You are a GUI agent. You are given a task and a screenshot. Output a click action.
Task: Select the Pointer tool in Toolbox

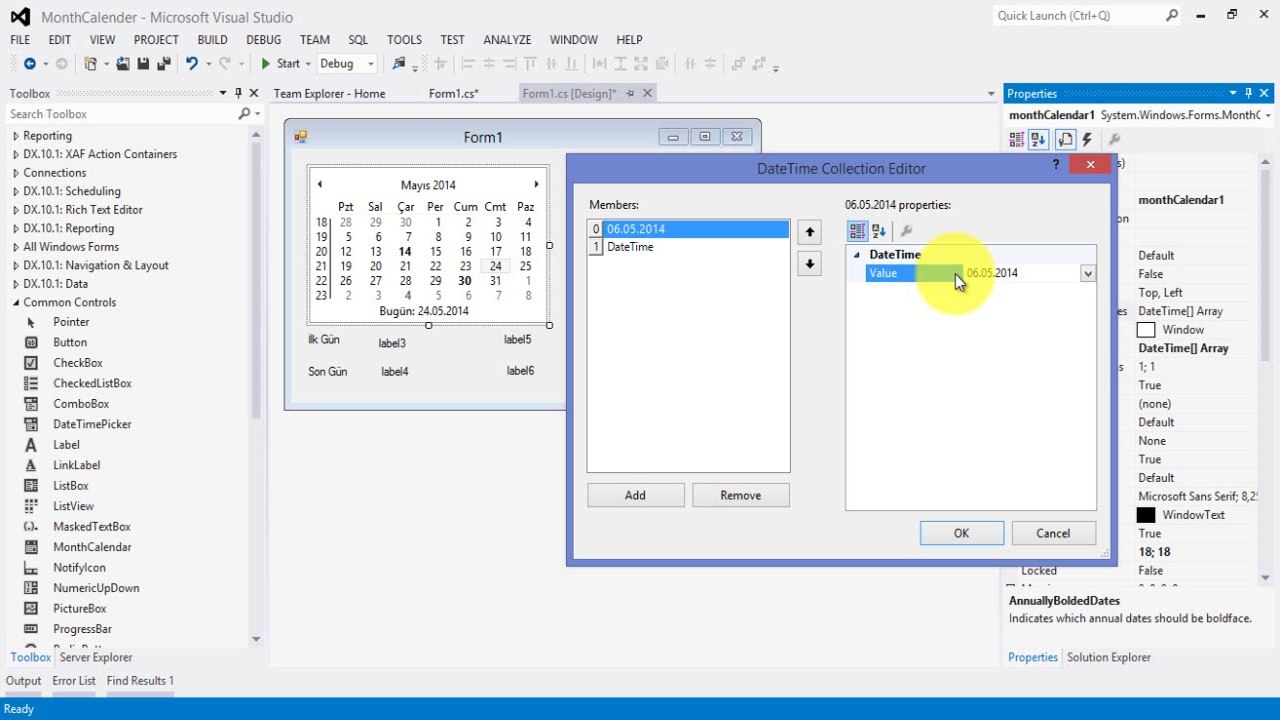pos(70,322)
